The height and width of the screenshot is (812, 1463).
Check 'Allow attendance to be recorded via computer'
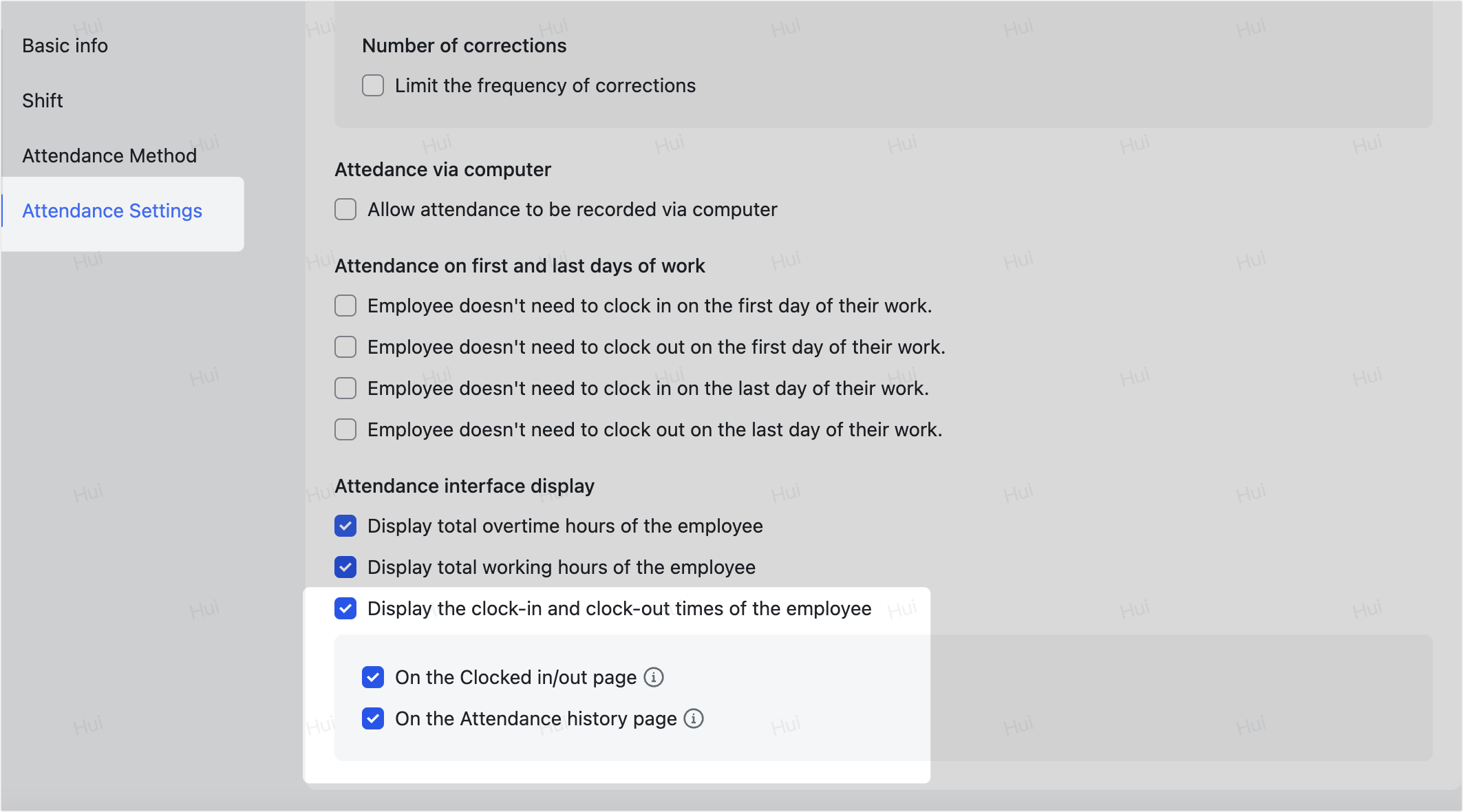[x=345, y=209]
